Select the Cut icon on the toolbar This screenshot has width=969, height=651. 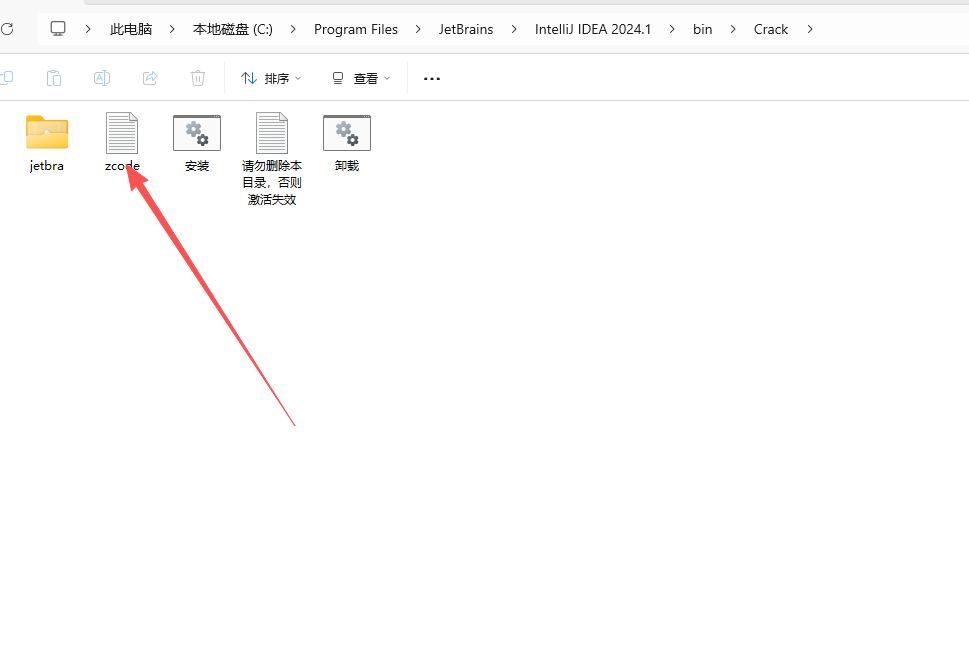click(x=10, y=77)
